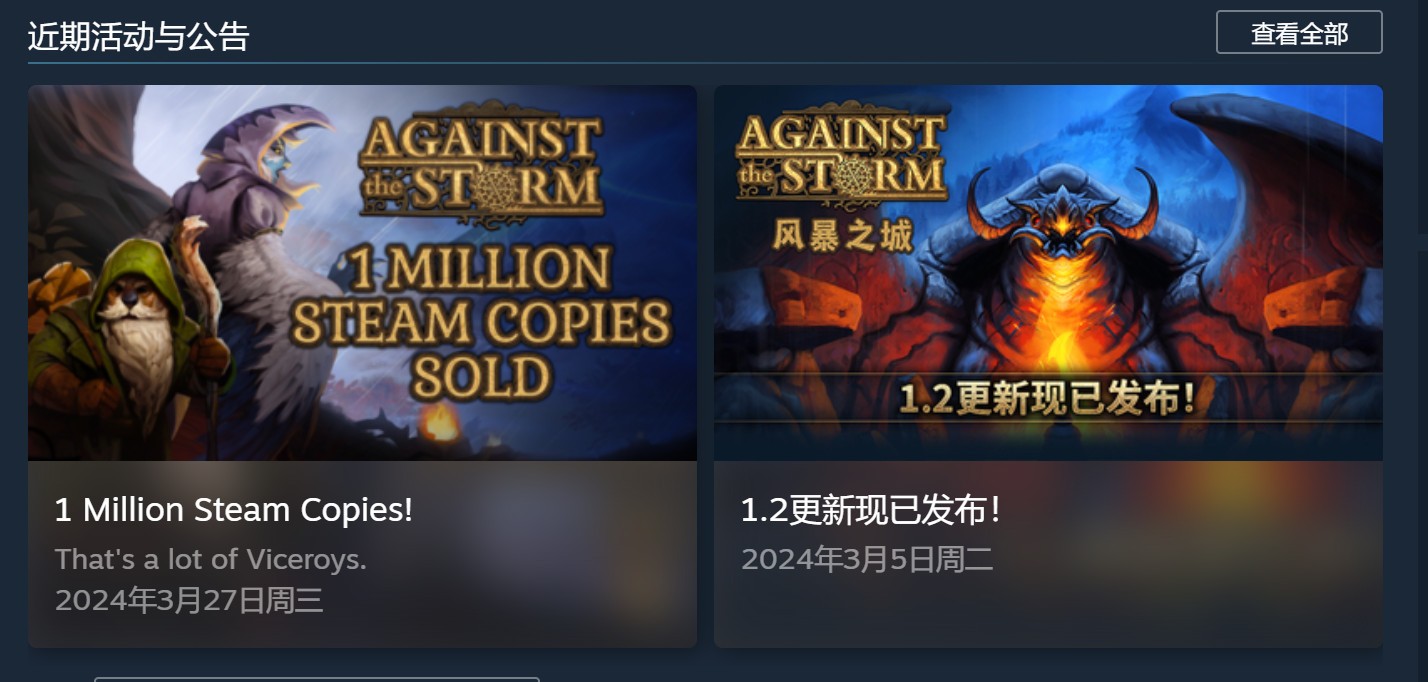Open the 查看全部 button

pos(1299,32)
